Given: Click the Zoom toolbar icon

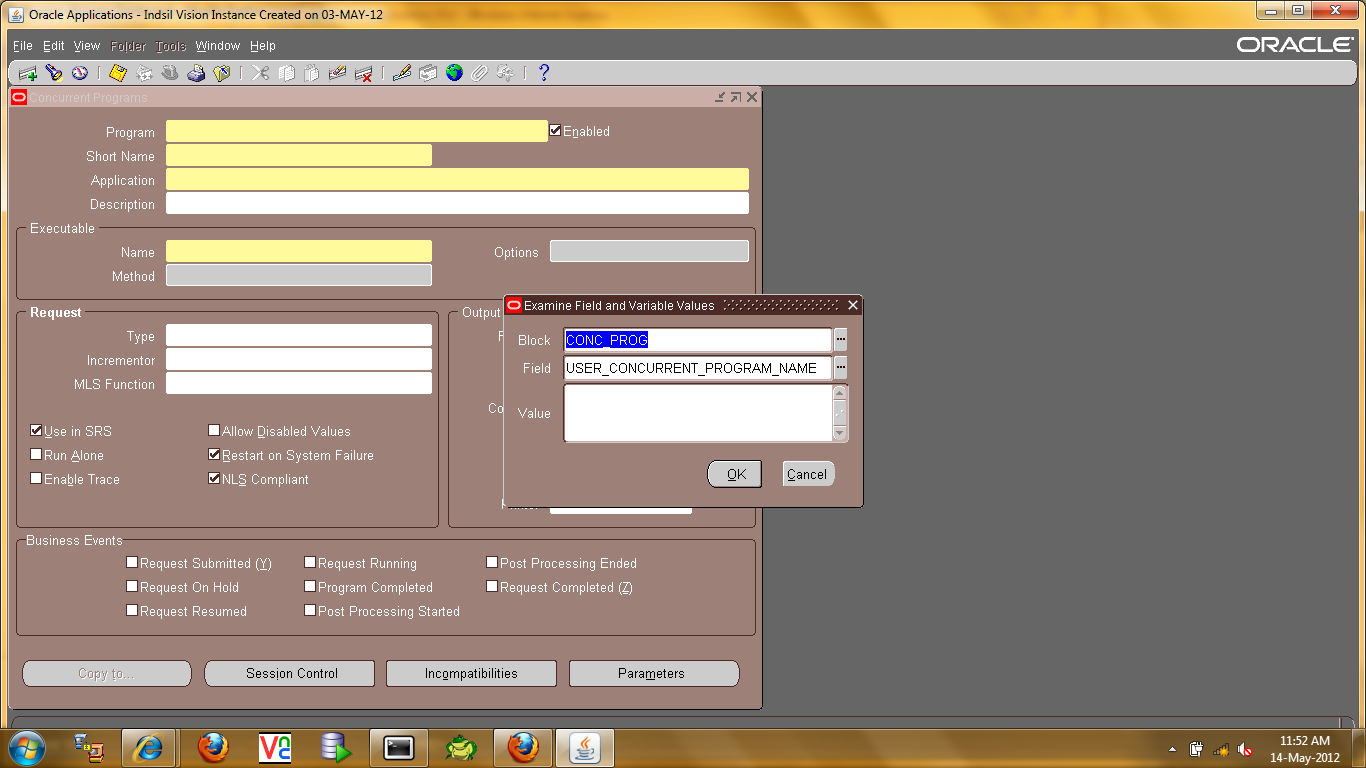Looking at the screenshot, I should click(x=428, y=73).
